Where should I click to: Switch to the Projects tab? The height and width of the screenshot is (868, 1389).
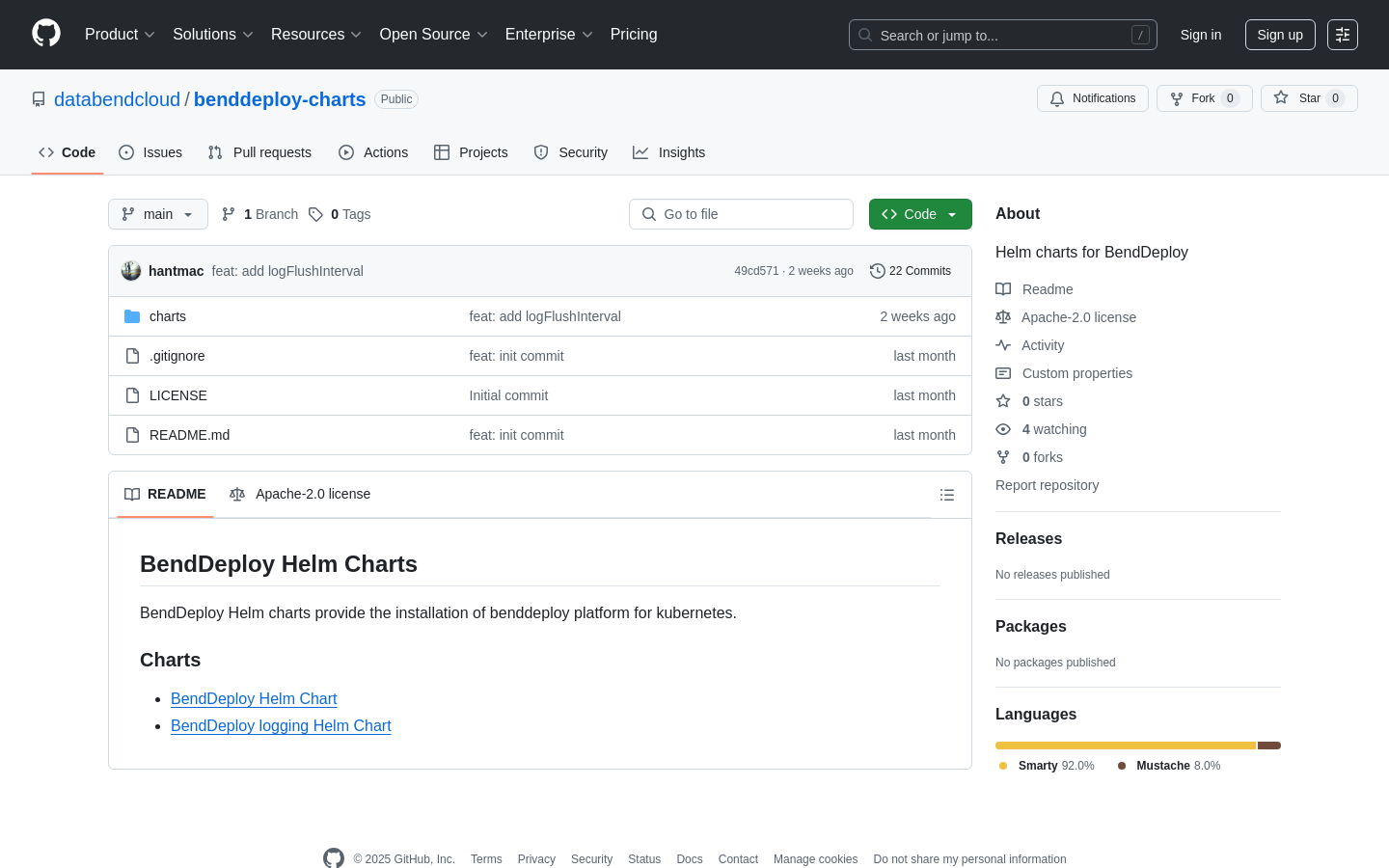pyautogui.click(x=471, y=152)
